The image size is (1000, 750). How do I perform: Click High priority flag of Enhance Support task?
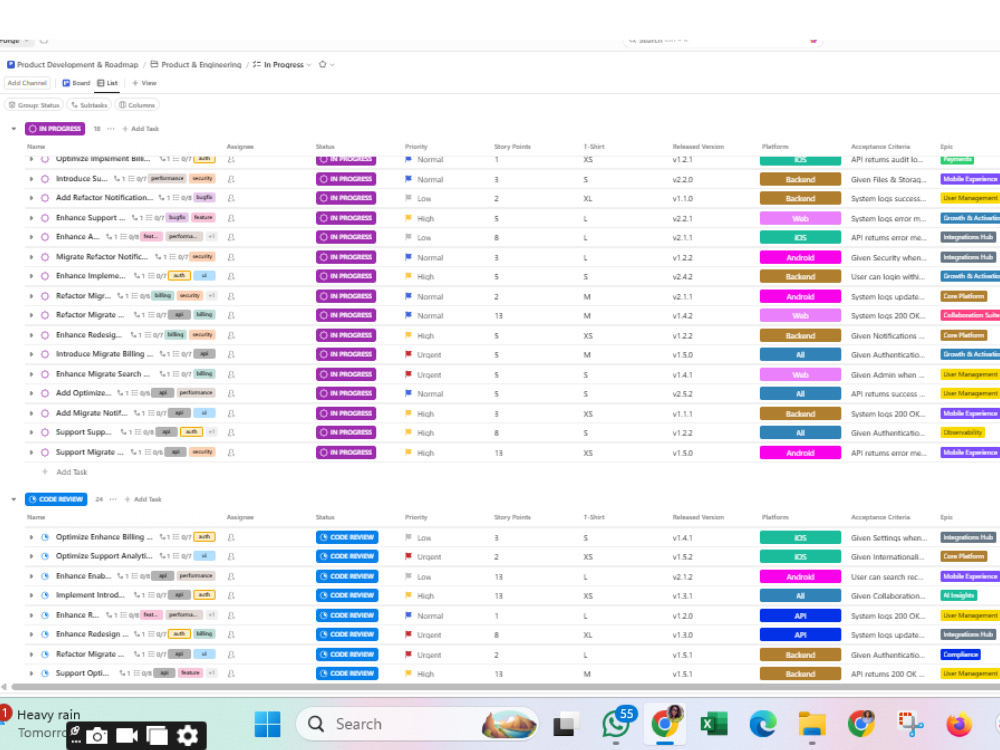409,218
